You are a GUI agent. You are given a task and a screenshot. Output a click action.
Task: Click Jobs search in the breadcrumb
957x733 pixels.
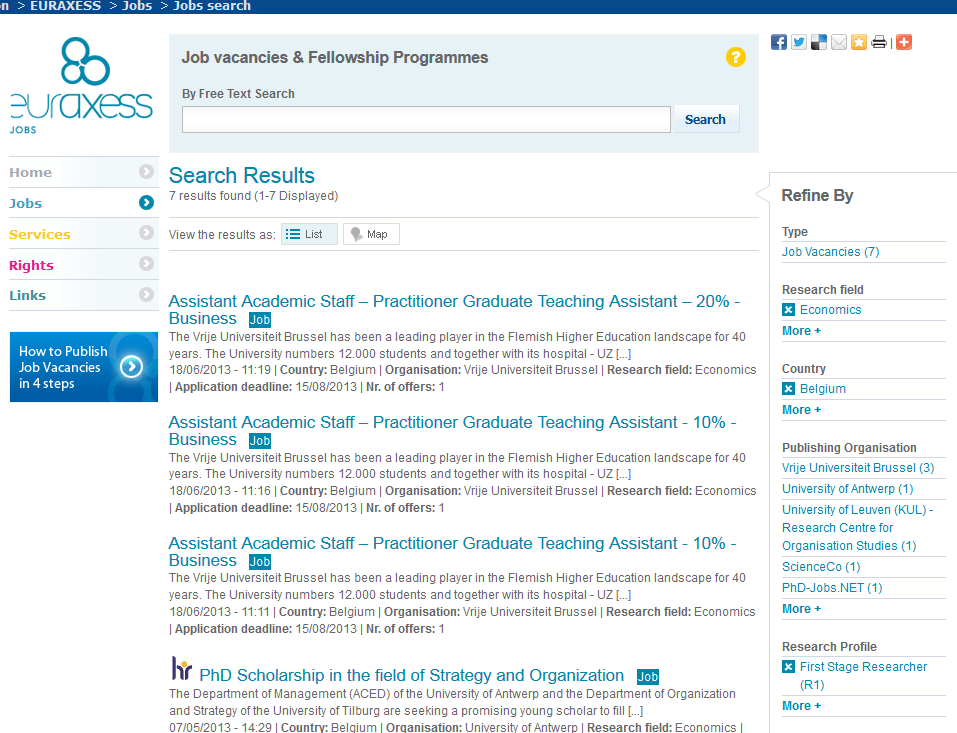click(212, 6)
